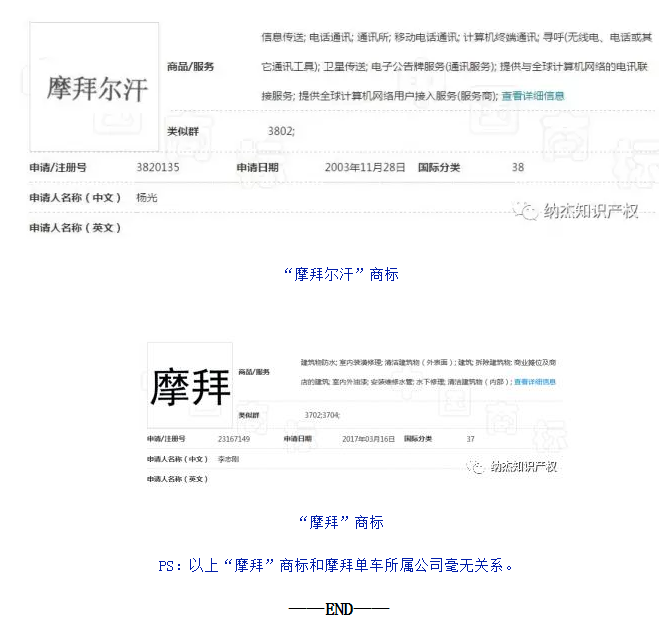Select registration number 23167149
Image resolution: width=667 pixels, height=636 pixels.
234,439
